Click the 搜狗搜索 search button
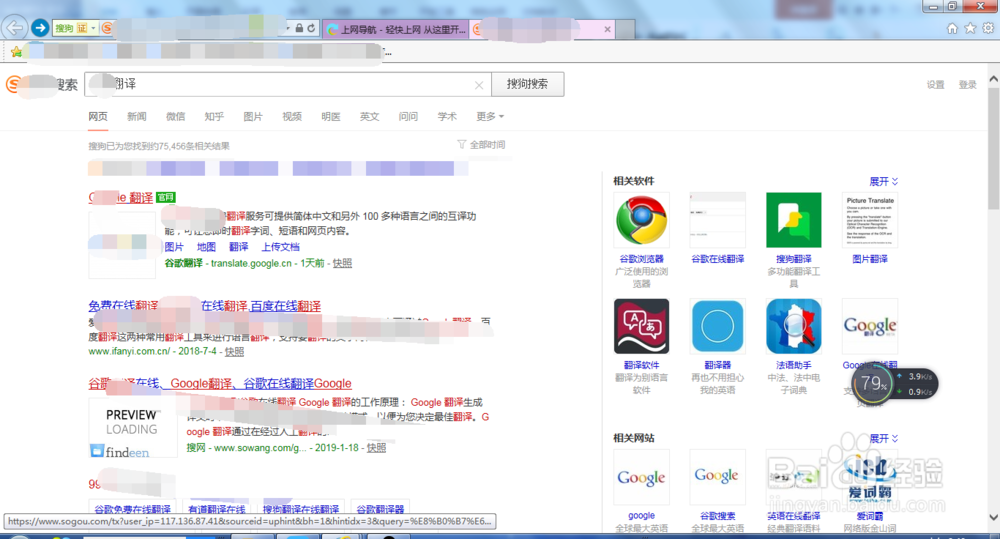 [x=527, y=84]
